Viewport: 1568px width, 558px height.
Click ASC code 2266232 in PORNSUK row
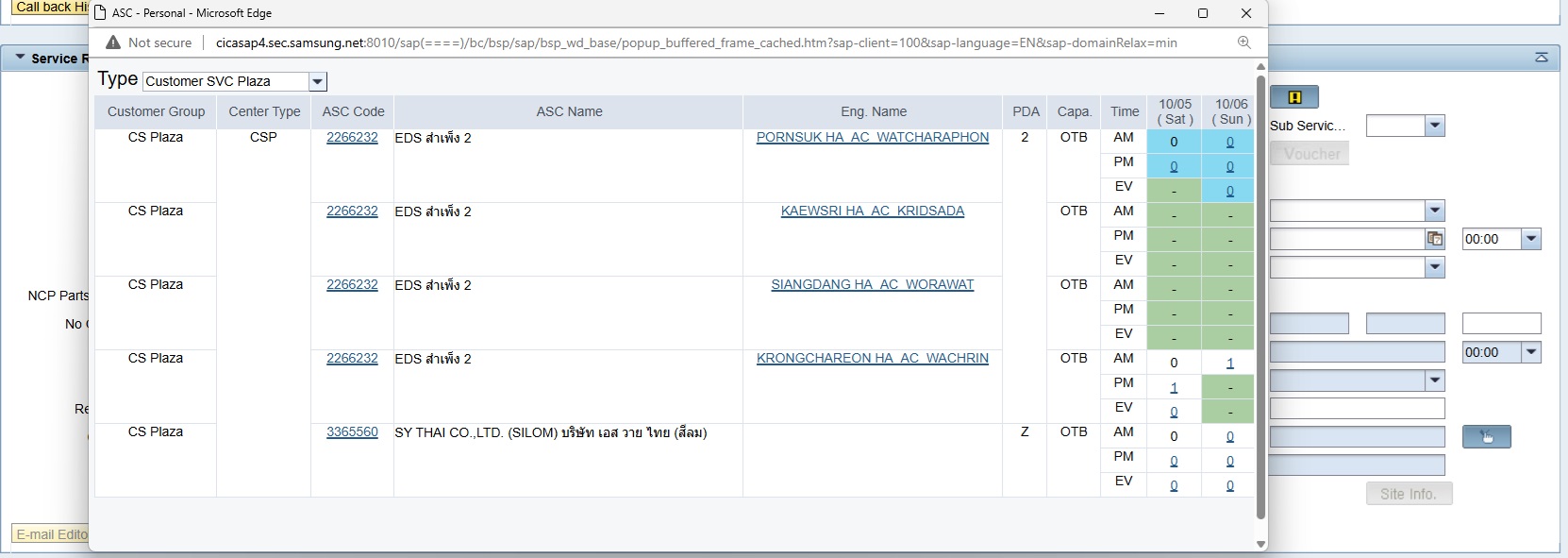pos(352,137)
